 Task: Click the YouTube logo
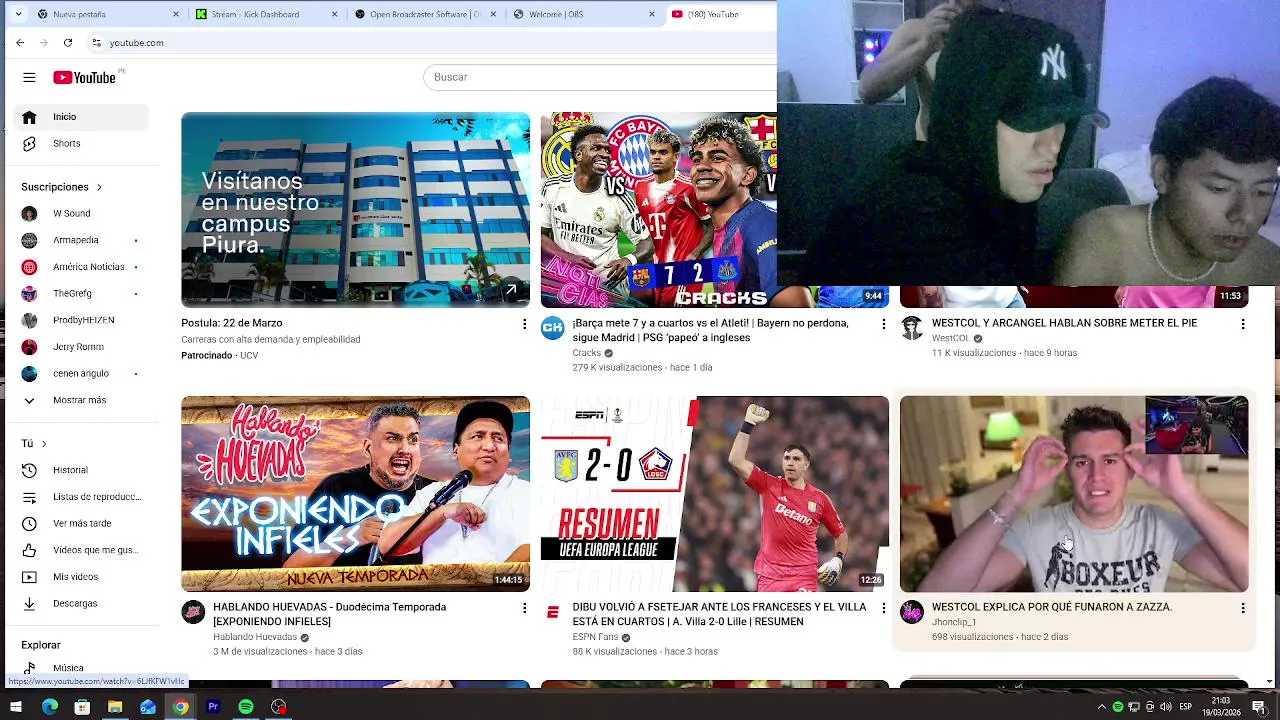pos(85,77)
